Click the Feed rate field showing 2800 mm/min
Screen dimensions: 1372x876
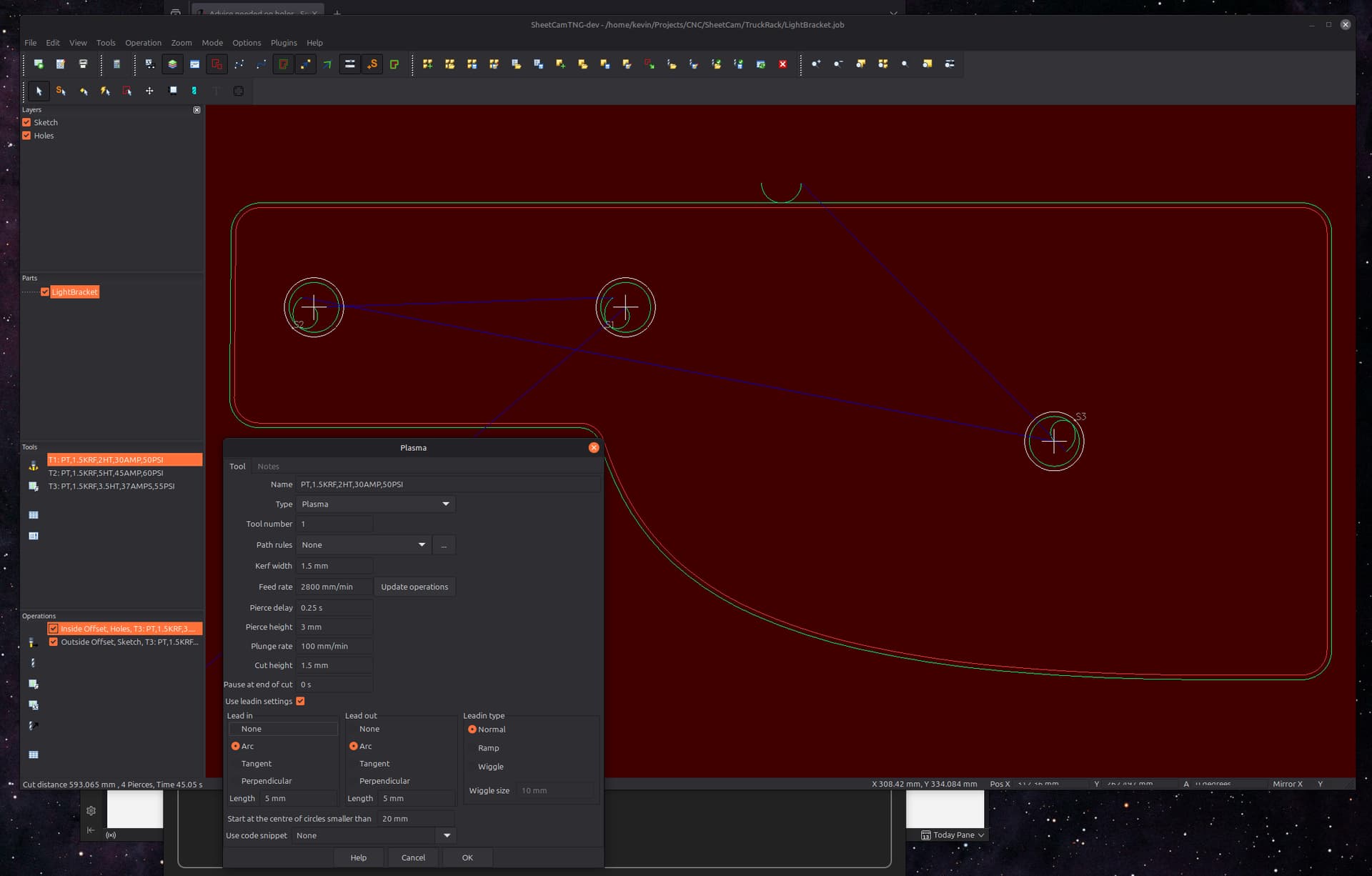[x=334, y=587]
